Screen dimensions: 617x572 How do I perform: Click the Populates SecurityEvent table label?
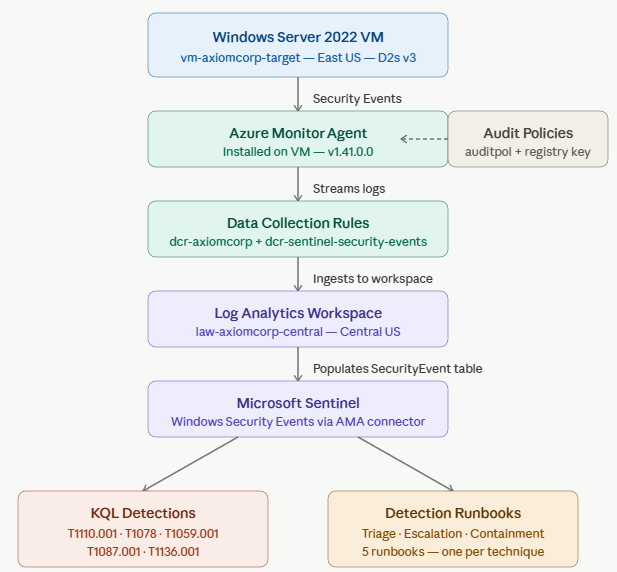pos(397,369)
